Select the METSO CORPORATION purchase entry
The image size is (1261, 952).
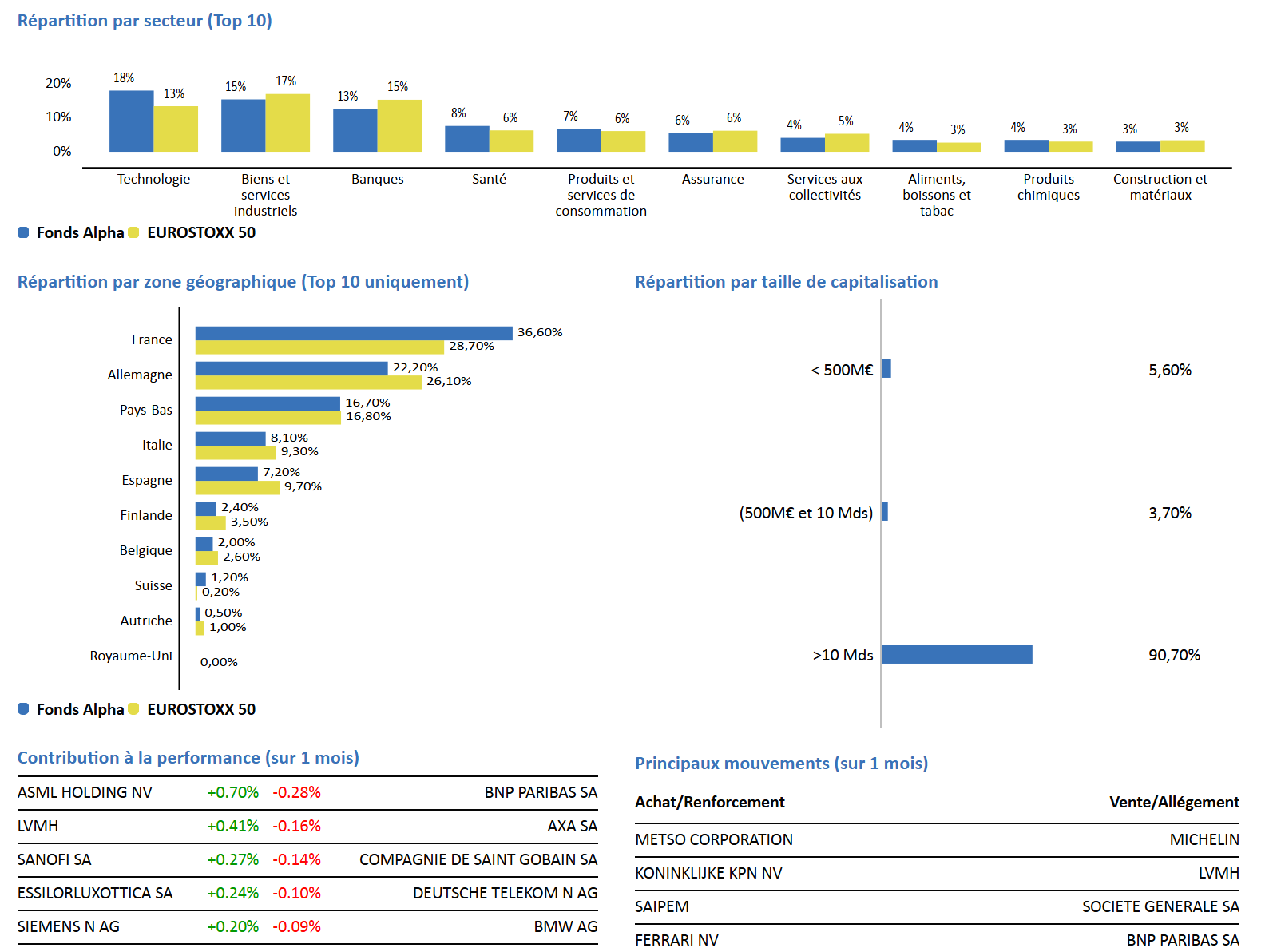click(x=714, y=840)
